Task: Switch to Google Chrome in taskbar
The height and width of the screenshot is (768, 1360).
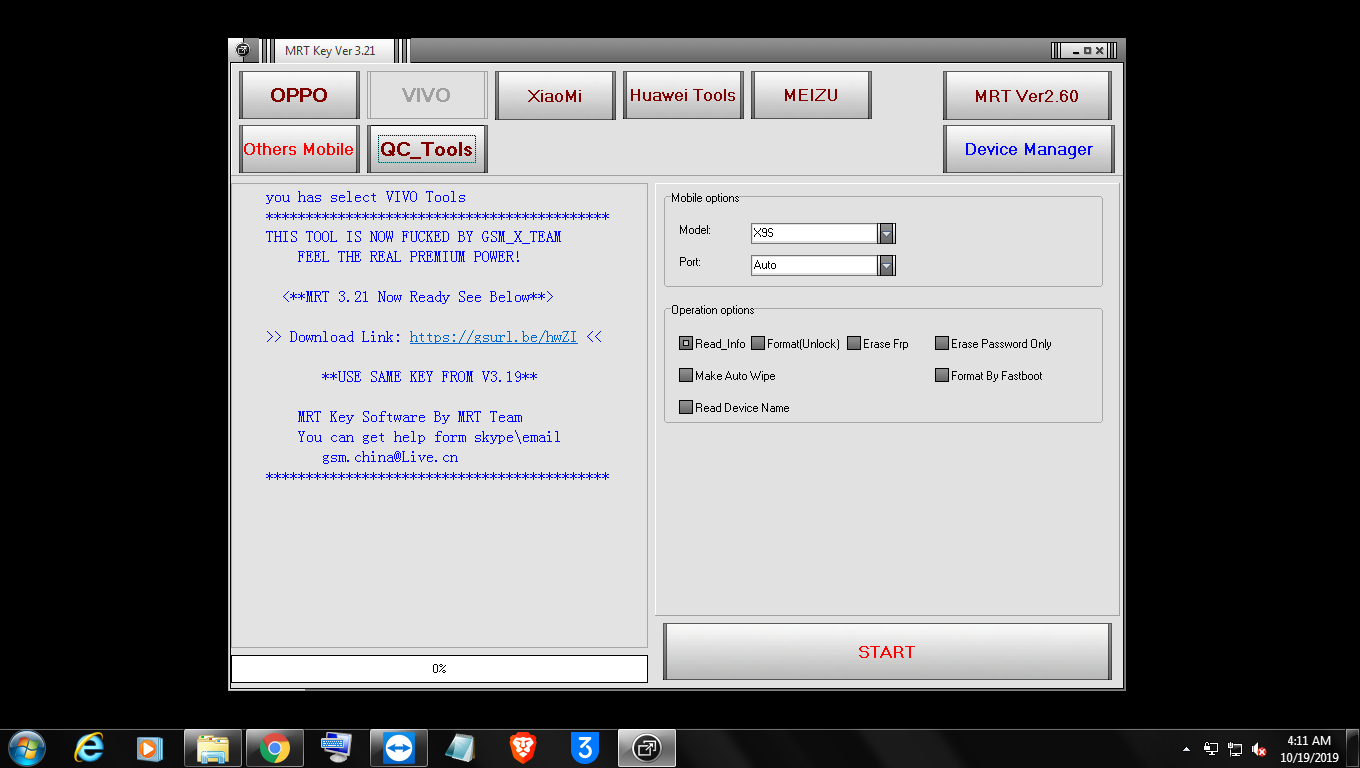Action: 275,748
